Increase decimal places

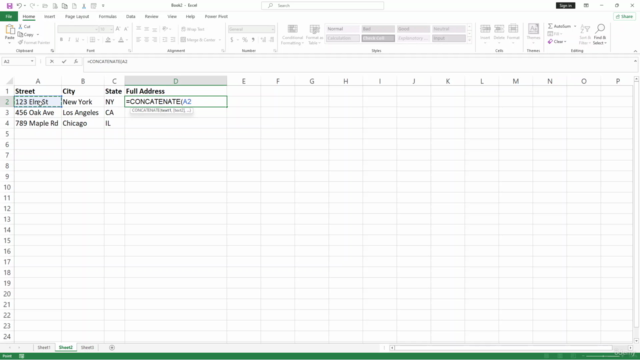point(263,40)
